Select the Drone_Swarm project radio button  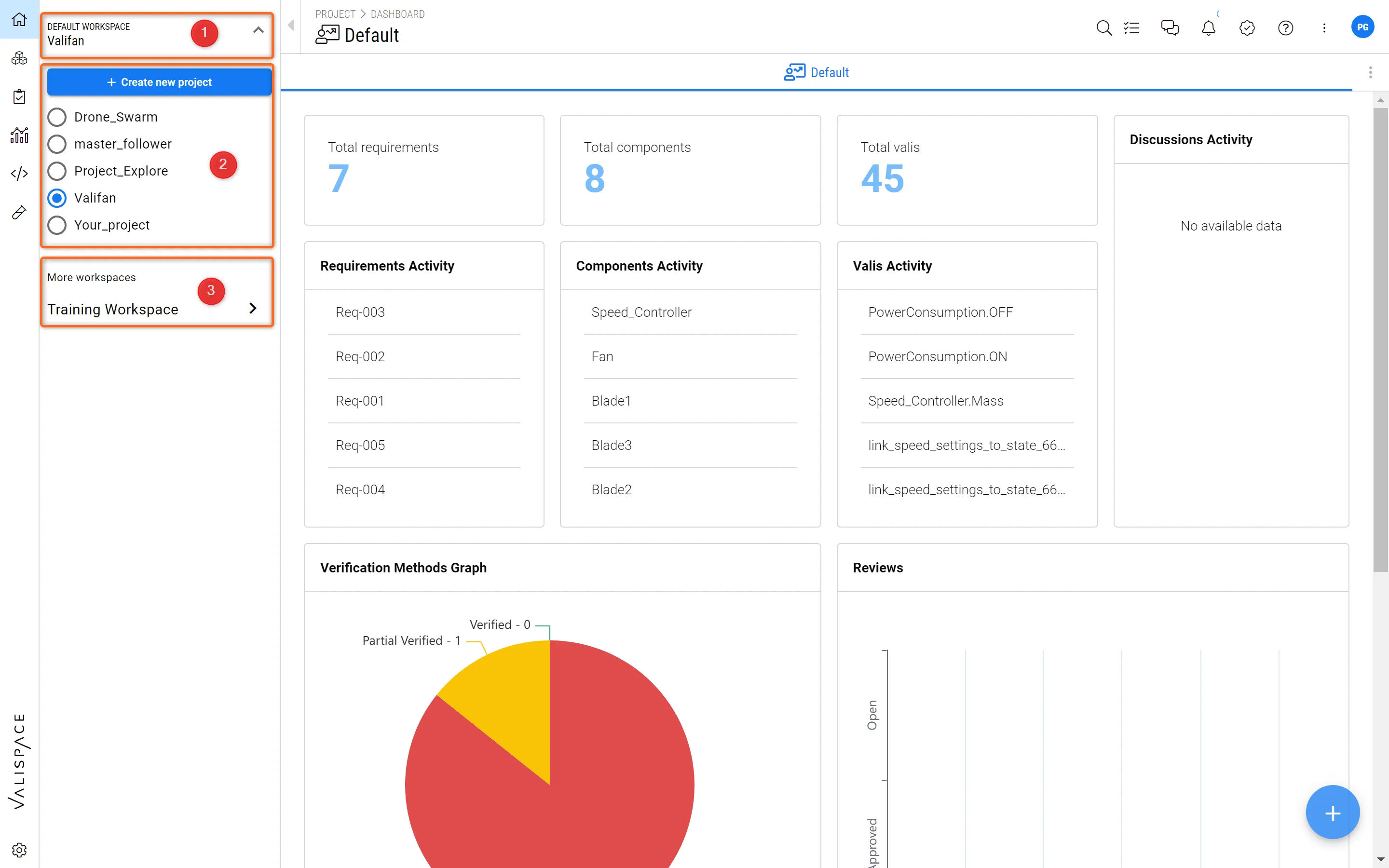(57, 117)
